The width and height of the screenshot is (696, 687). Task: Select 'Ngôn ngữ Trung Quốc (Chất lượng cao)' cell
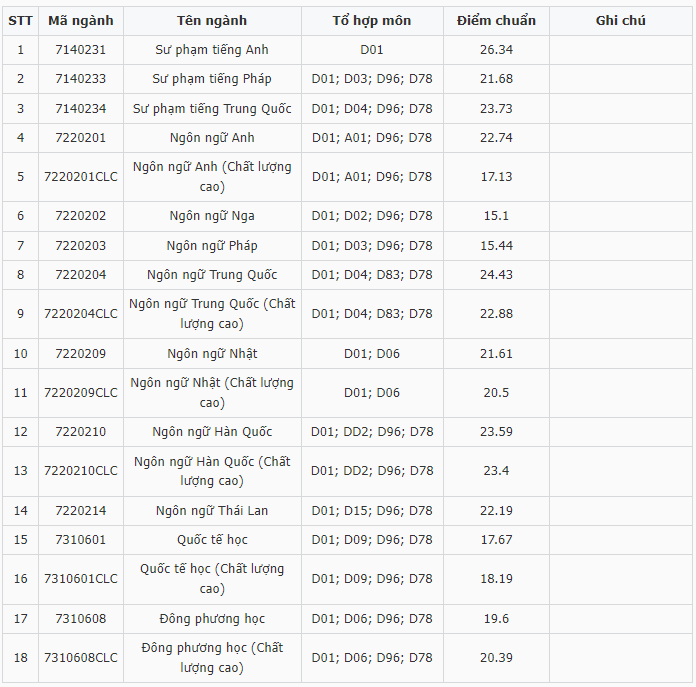212,314
